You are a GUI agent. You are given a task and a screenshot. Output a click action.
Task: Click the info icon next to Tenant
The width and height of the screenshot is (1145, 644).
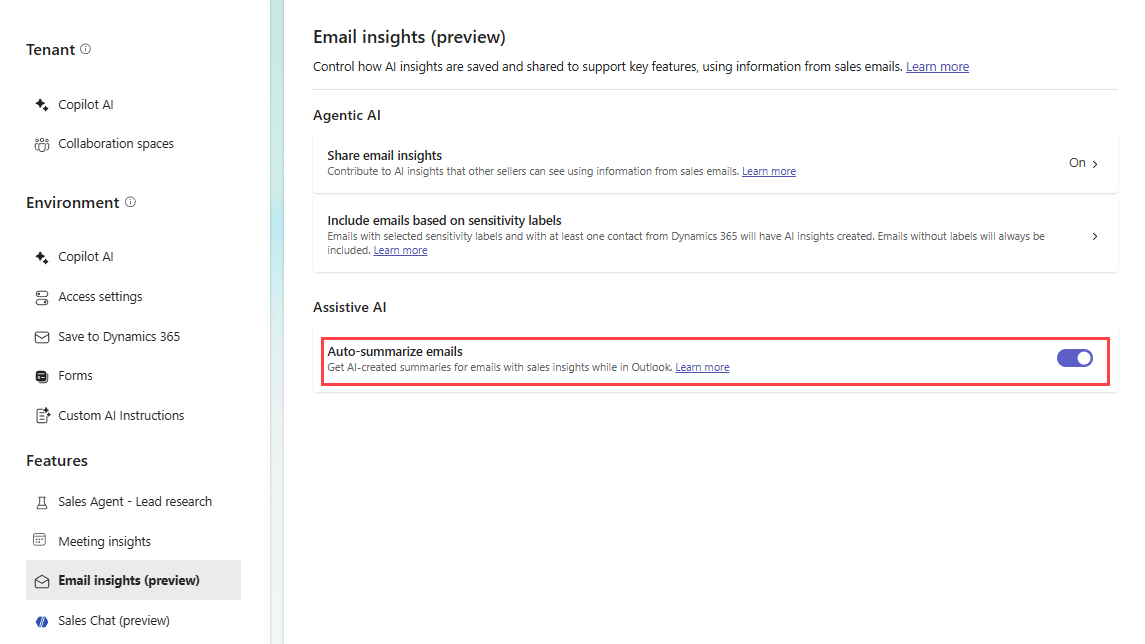pos(86,48)
